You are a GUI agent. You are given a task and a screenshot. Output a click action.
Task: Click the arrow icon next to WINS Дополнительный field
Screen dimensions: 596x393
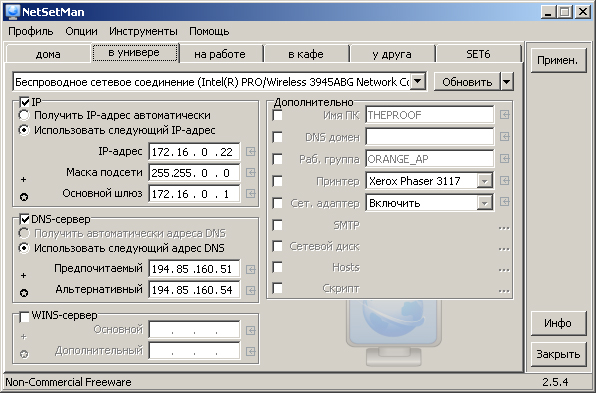(250, 351)
